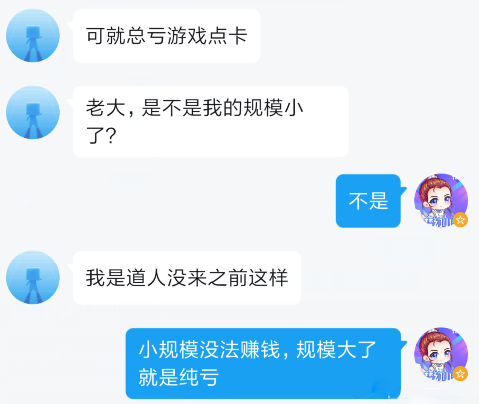Screen dimensions: 479x404
Task: Click the words 之前这样 in white bubble
Action: (x=248, y=278)
